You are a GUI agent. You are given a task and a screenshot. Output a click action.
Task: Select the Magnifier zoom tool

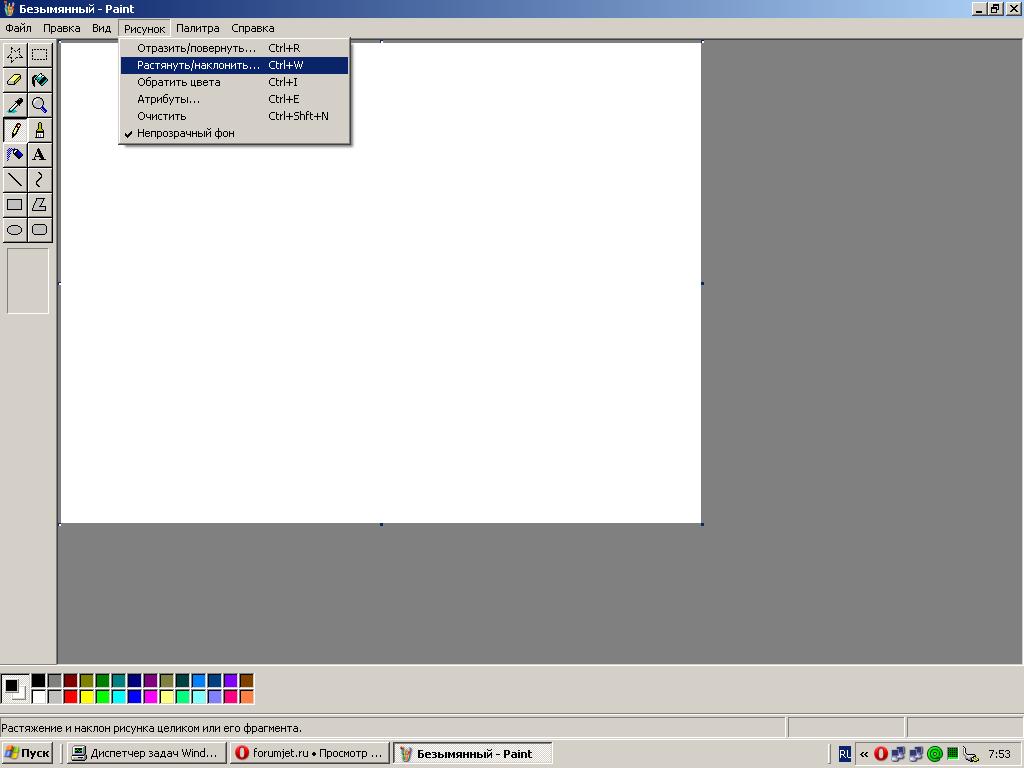click(x=39, y=105)
